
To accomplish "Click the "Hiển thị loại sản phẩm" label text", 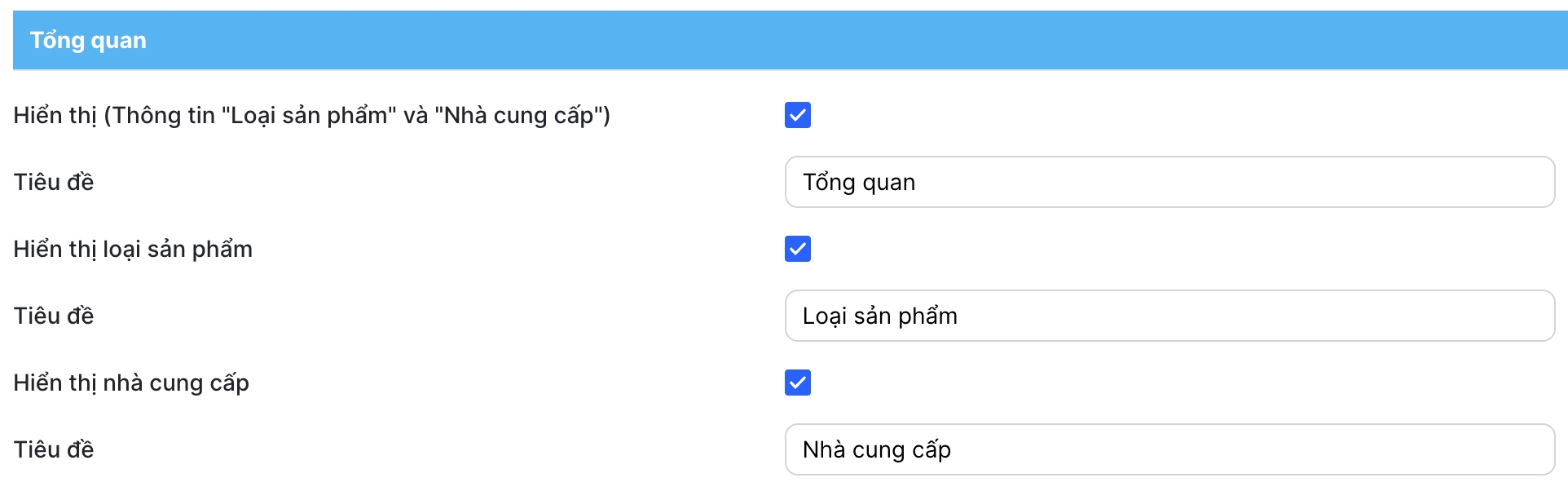I will [133, 249].
